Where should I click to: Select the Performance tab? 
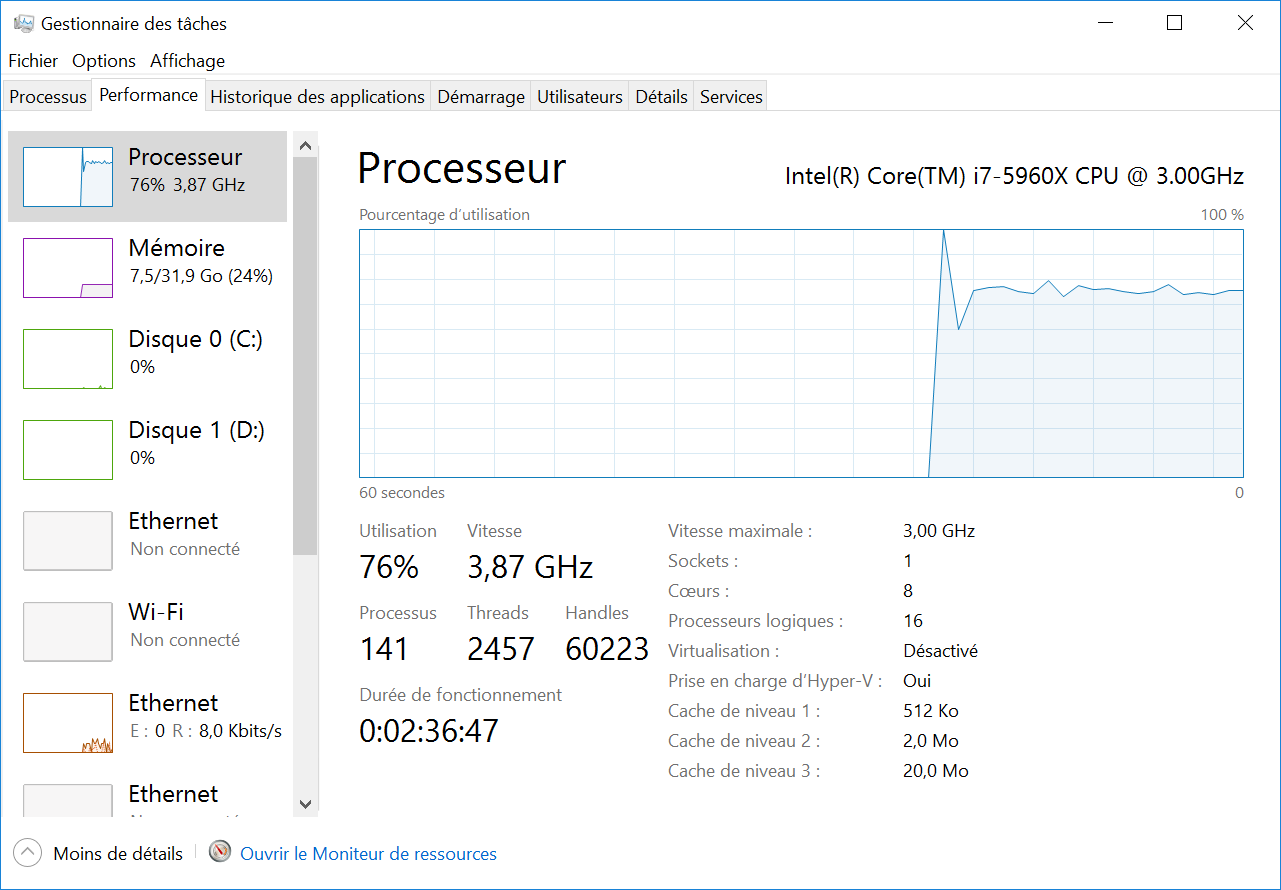[x=149, y=95]
